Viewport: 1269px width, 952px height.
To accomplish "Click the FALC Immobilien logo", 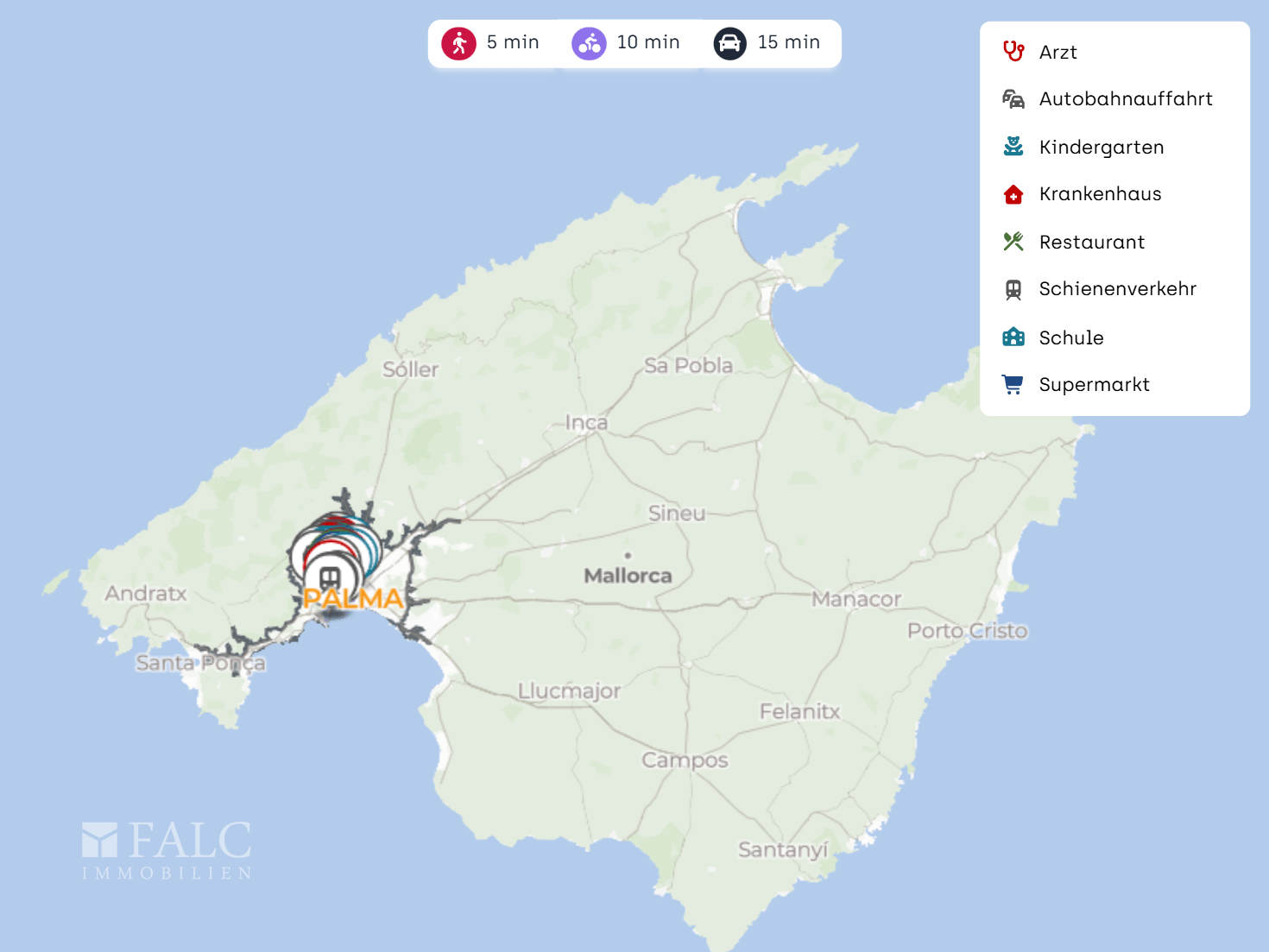I will point(167,850).
